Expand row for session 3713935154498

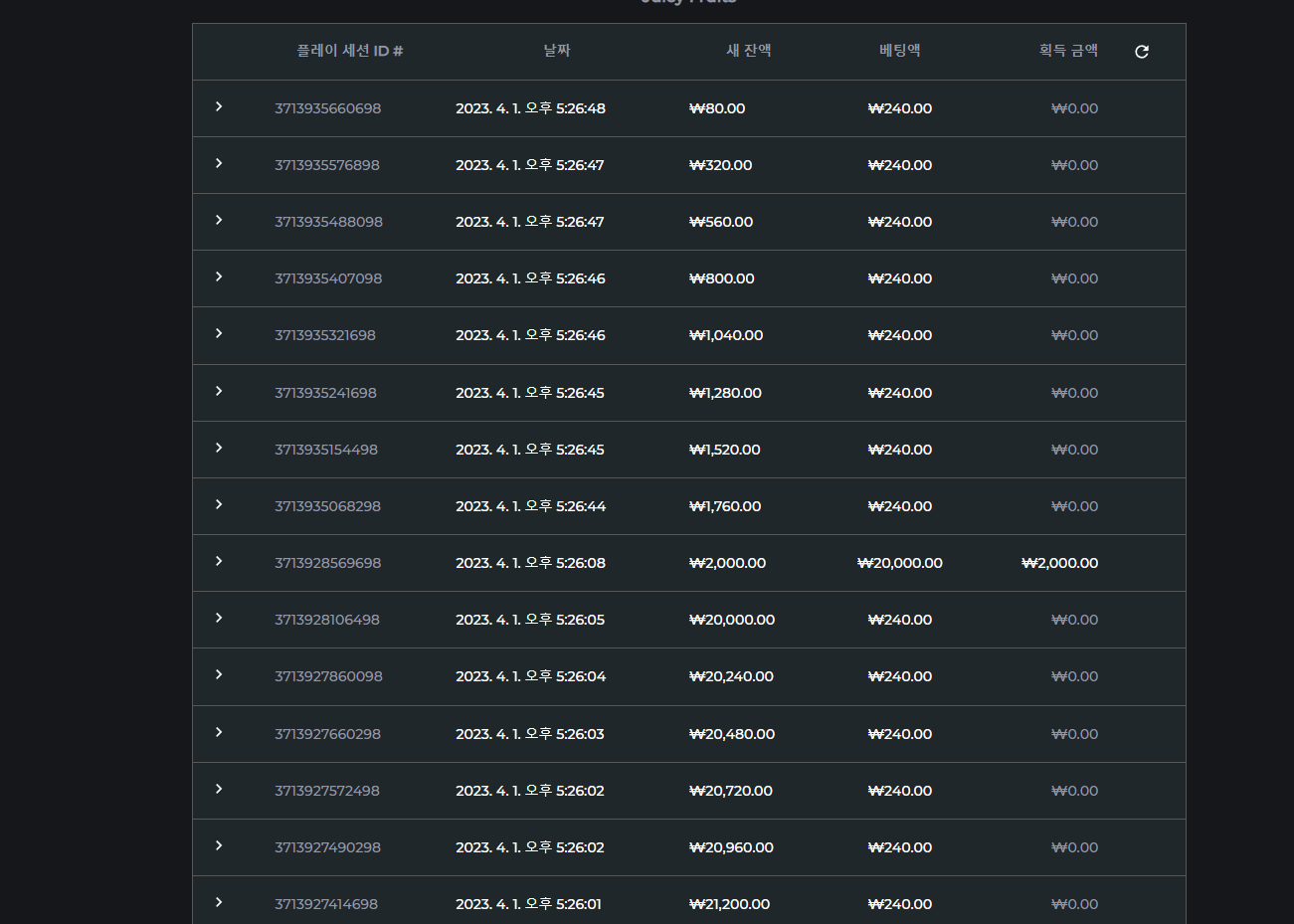219,448
